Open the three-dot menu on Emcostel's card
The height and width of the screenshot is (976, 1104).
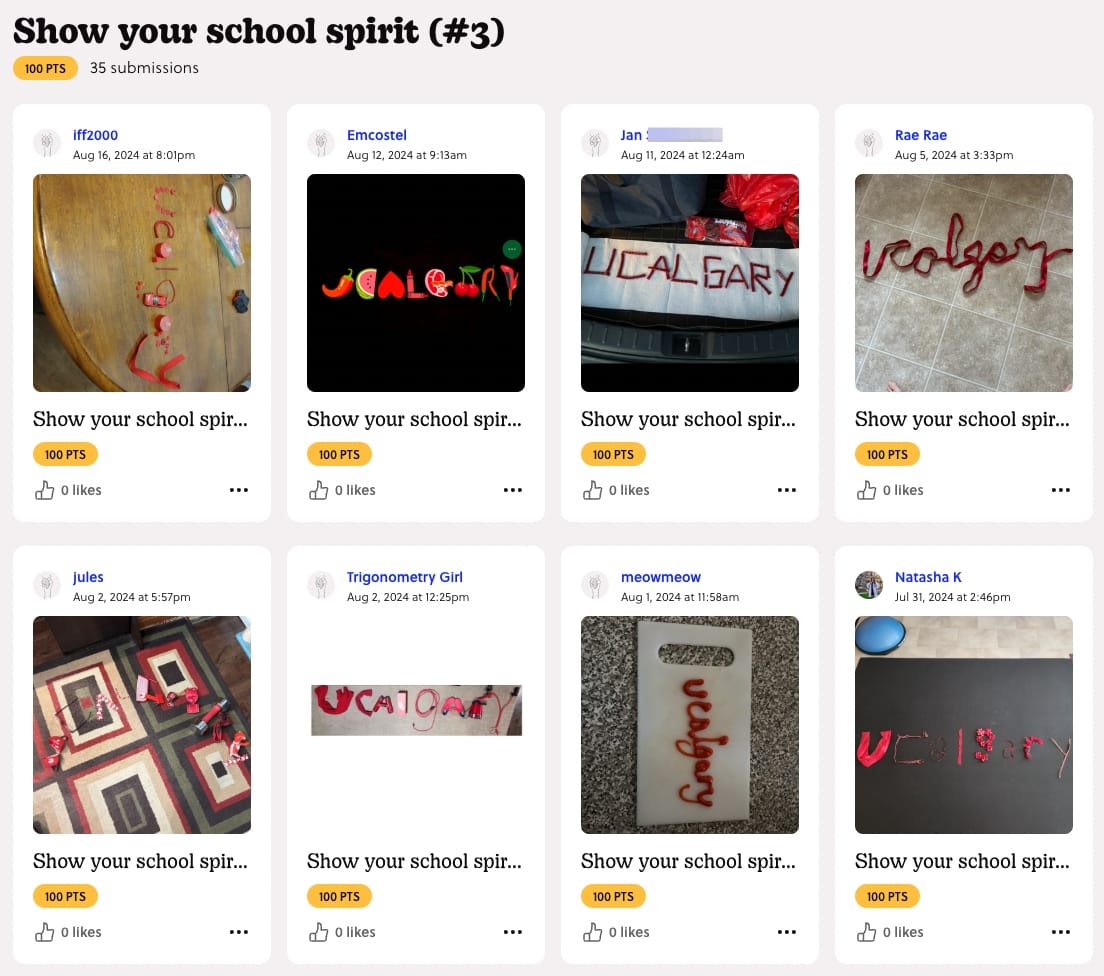pos(513,490)
